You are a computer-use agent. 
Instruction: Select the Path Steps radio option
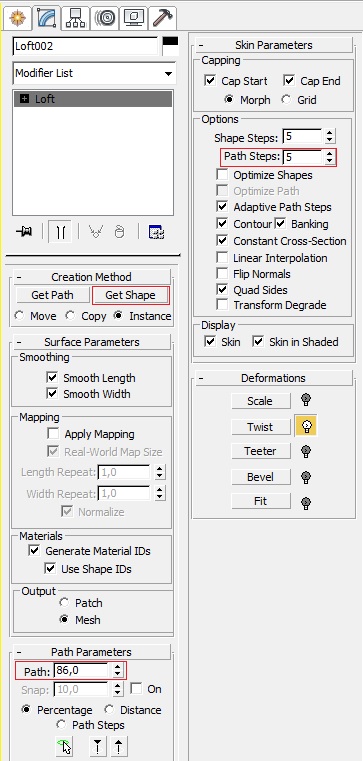[x=61, y=725]
